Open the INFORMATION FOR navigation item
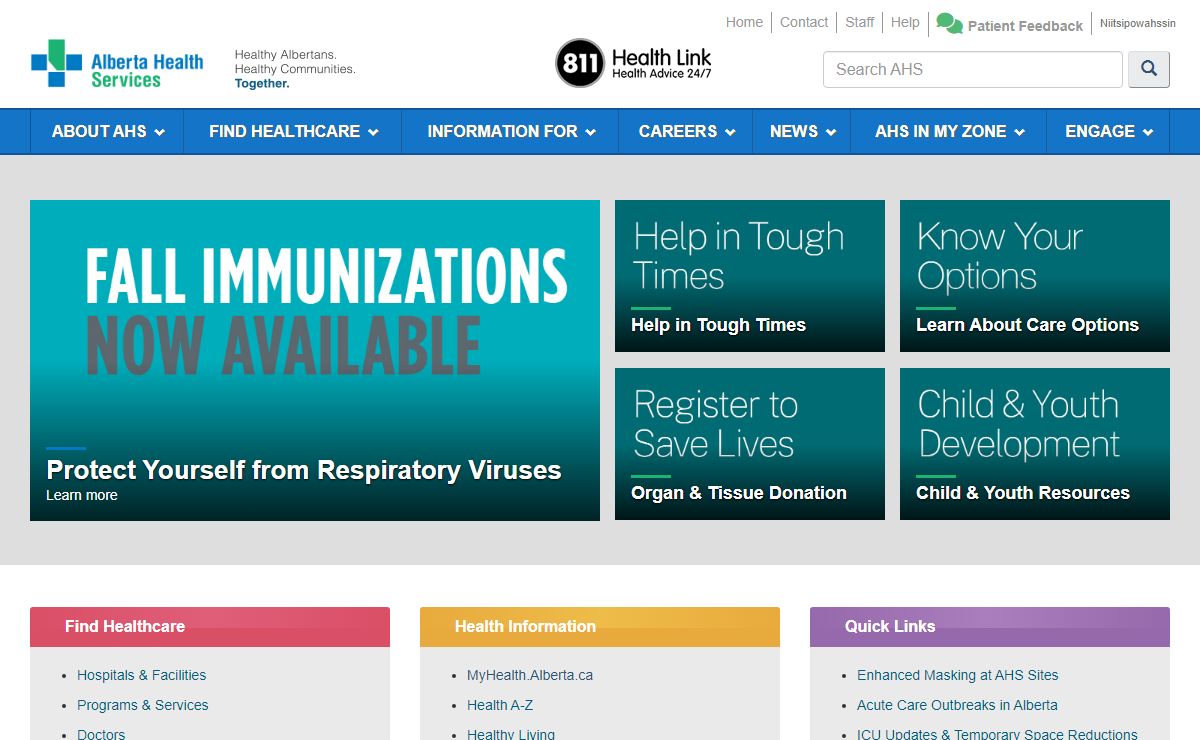1200x740 pixels. click(x=511, y=131)
